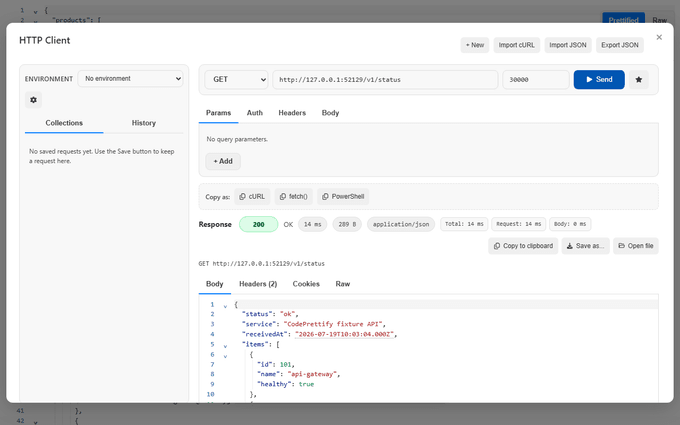Send the GET request
The height and width of the screenshot is (425, 680).
coord(599,79)
